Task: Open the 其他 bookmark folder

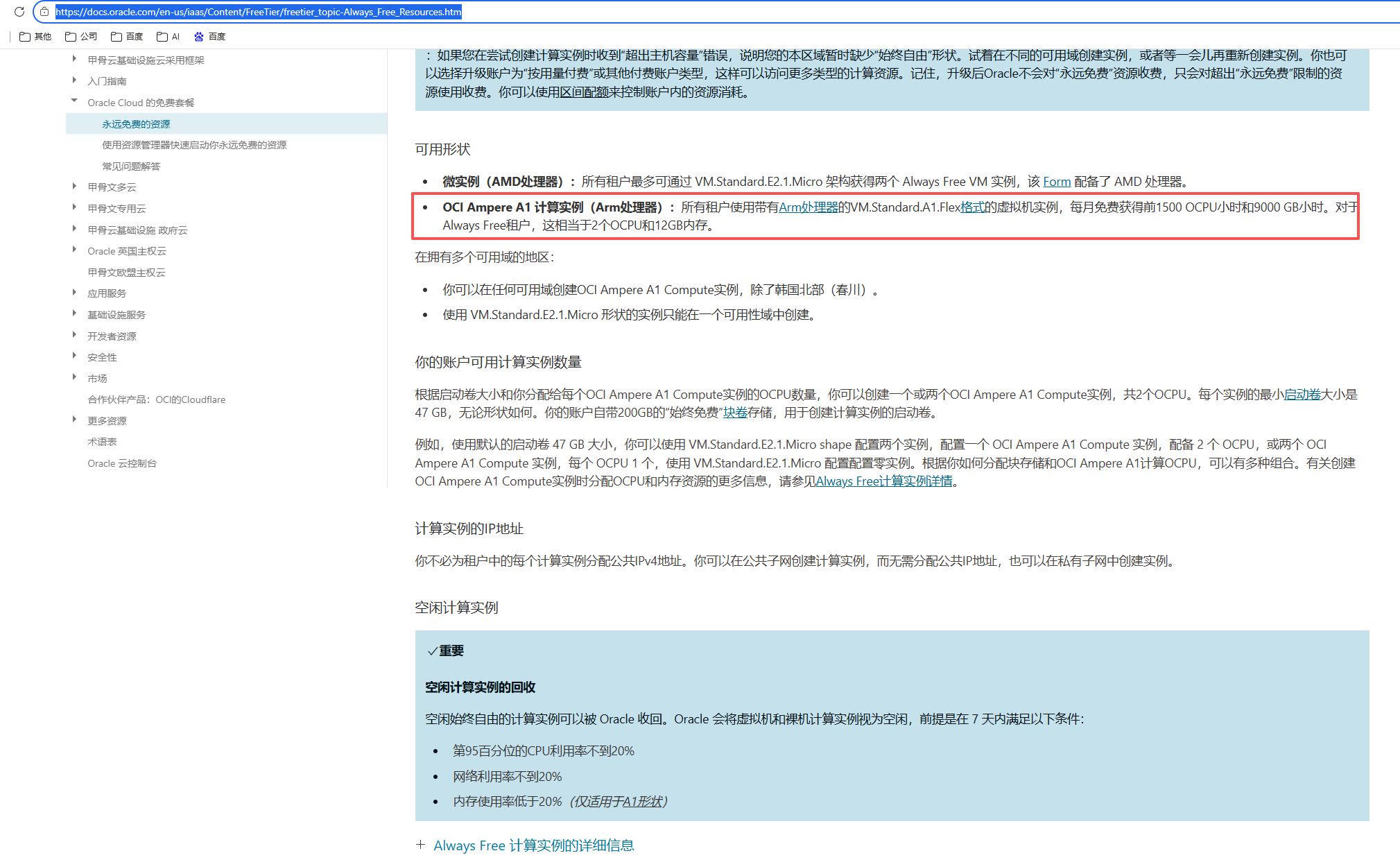Action: click(35, 37)
